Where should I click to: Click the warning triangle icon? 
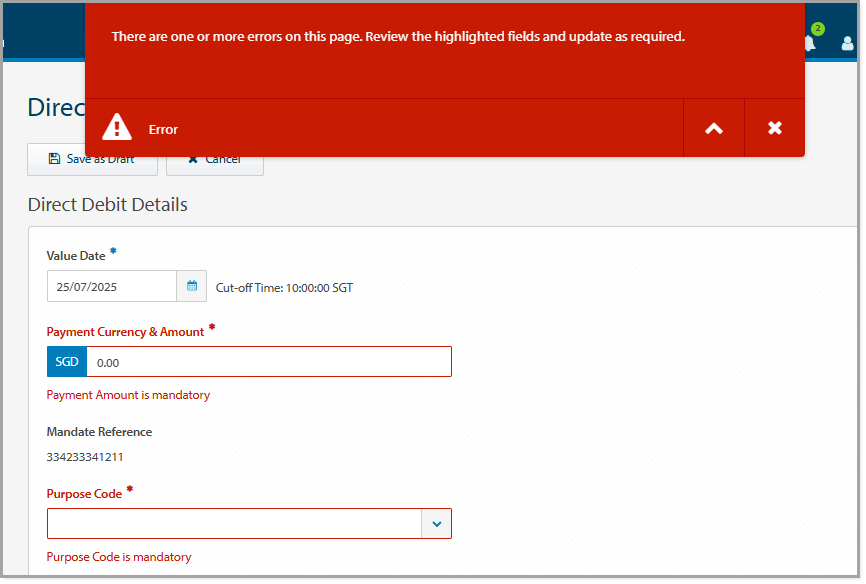(117, 128)
